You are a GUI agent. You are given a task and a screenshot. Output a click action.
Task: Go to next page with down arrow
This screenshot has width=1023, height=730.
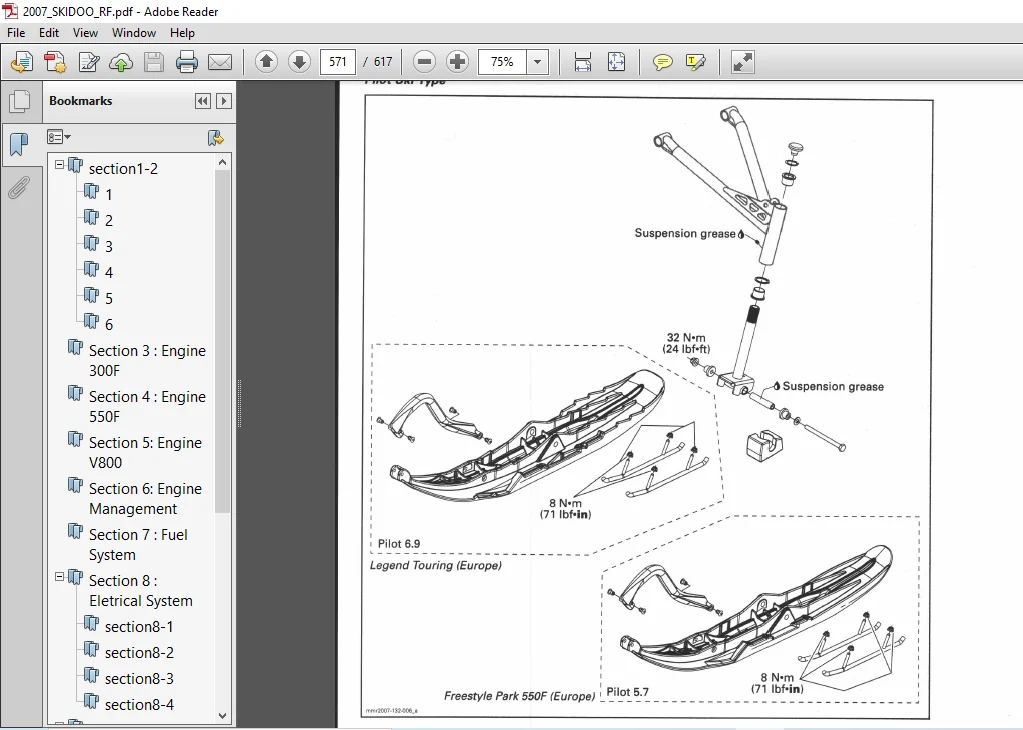(299, 62)
